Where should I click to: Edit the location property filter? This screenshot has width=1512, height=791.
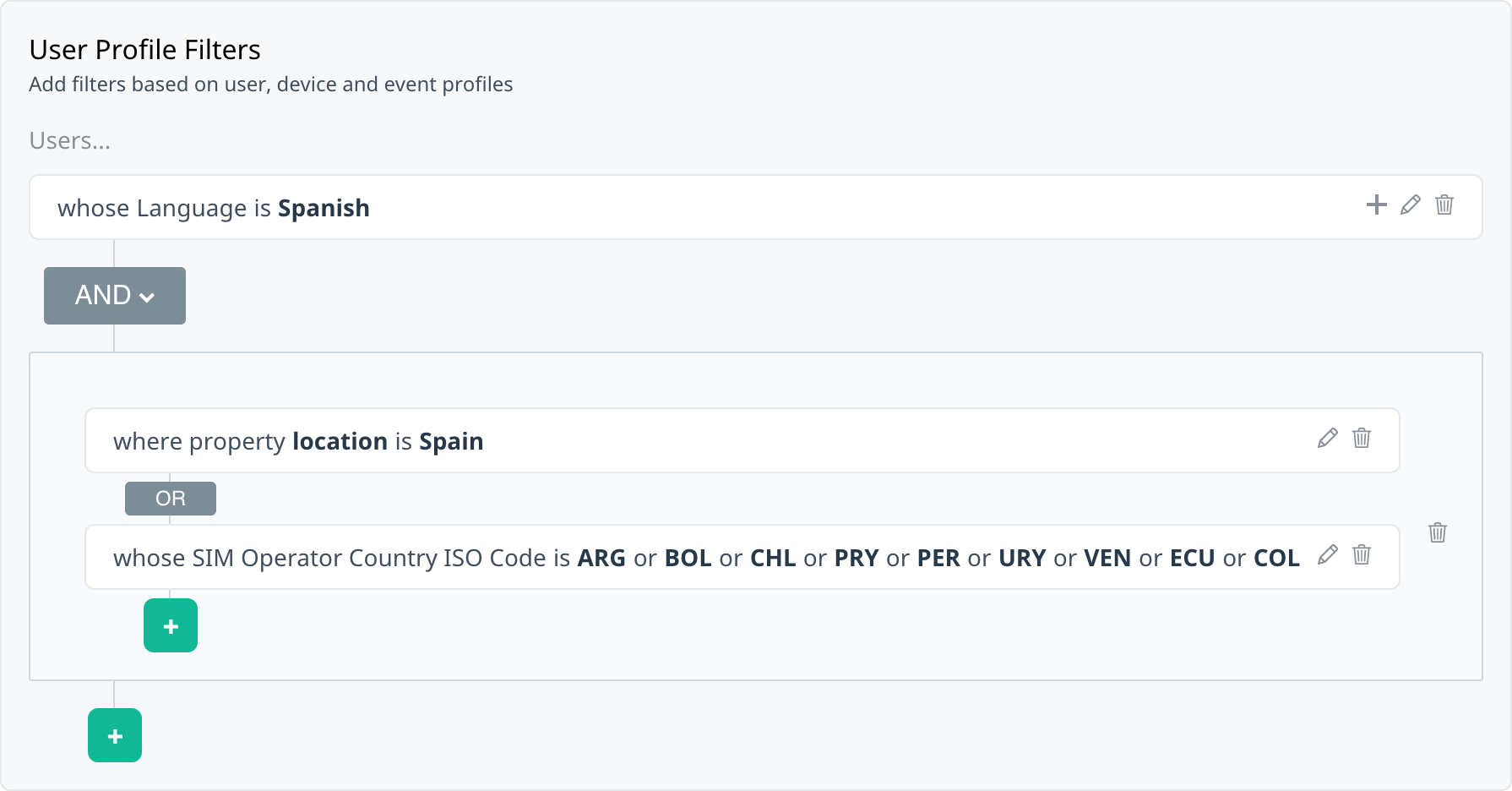pyautogui.click(x=1327, y=439)
